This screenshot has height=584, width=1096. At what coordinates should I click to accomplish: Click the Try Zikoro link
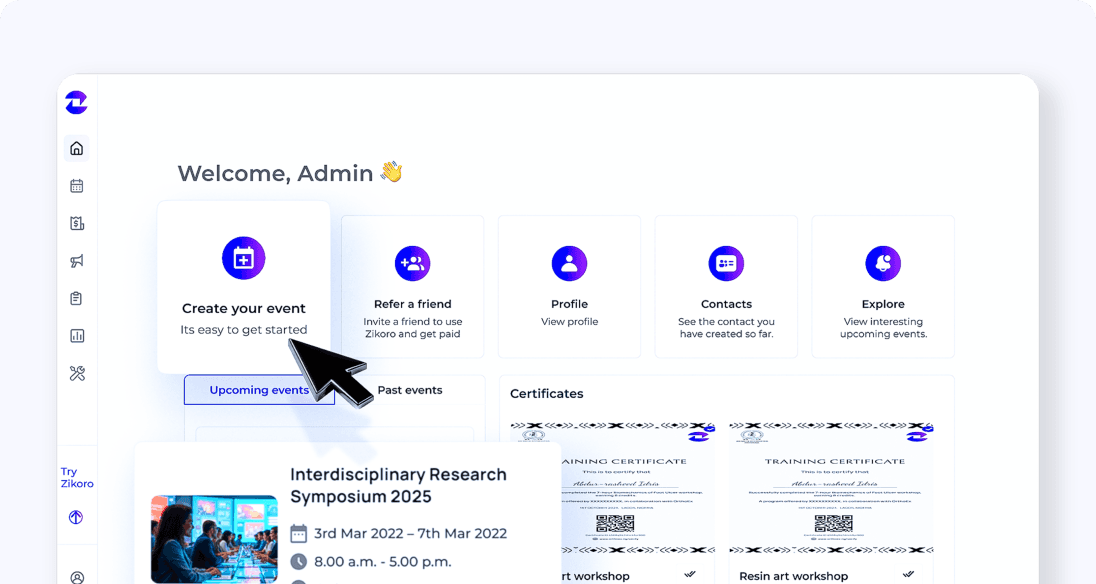(77, 477)
